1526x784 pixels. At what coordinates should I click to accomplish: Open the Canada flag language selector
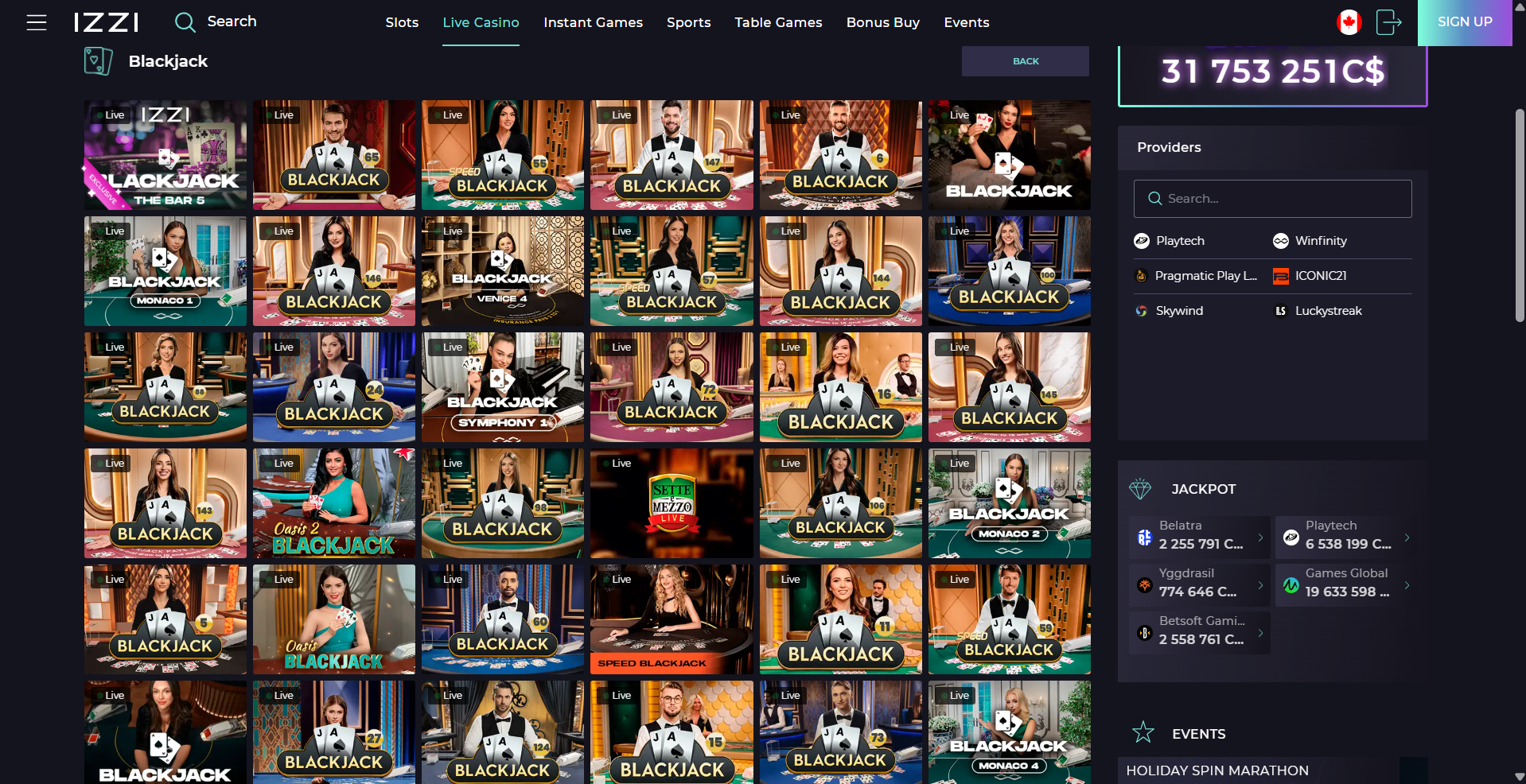click(x=1349, y=22)
